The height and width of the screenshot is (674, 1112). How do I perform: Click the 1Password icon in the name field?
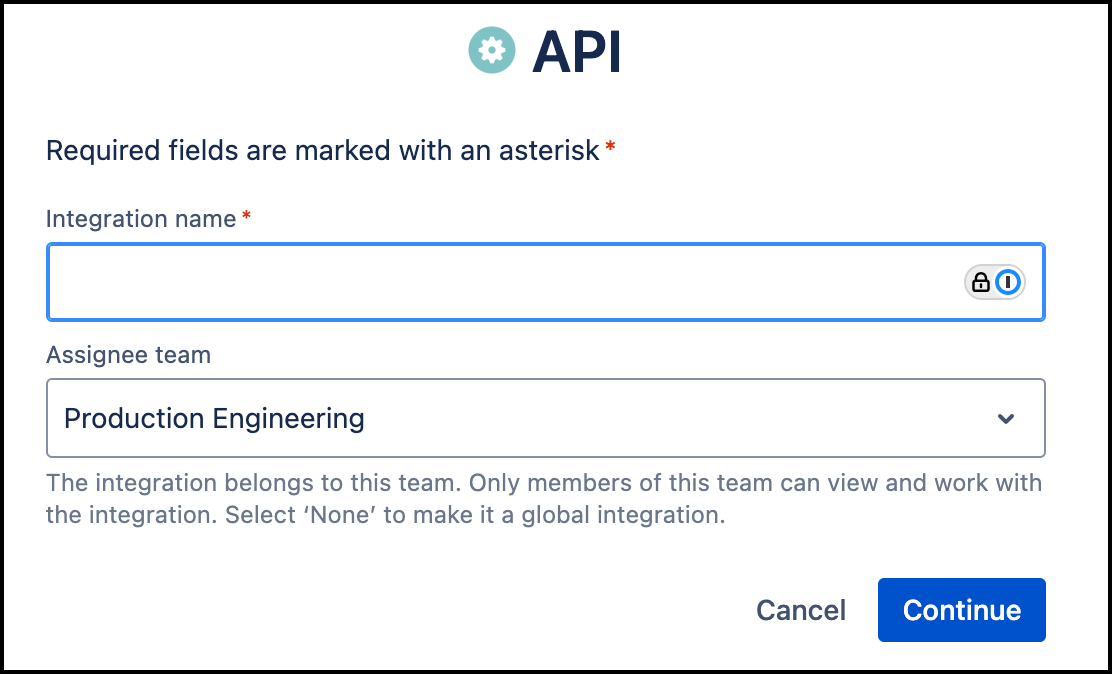click(1009, 283)
